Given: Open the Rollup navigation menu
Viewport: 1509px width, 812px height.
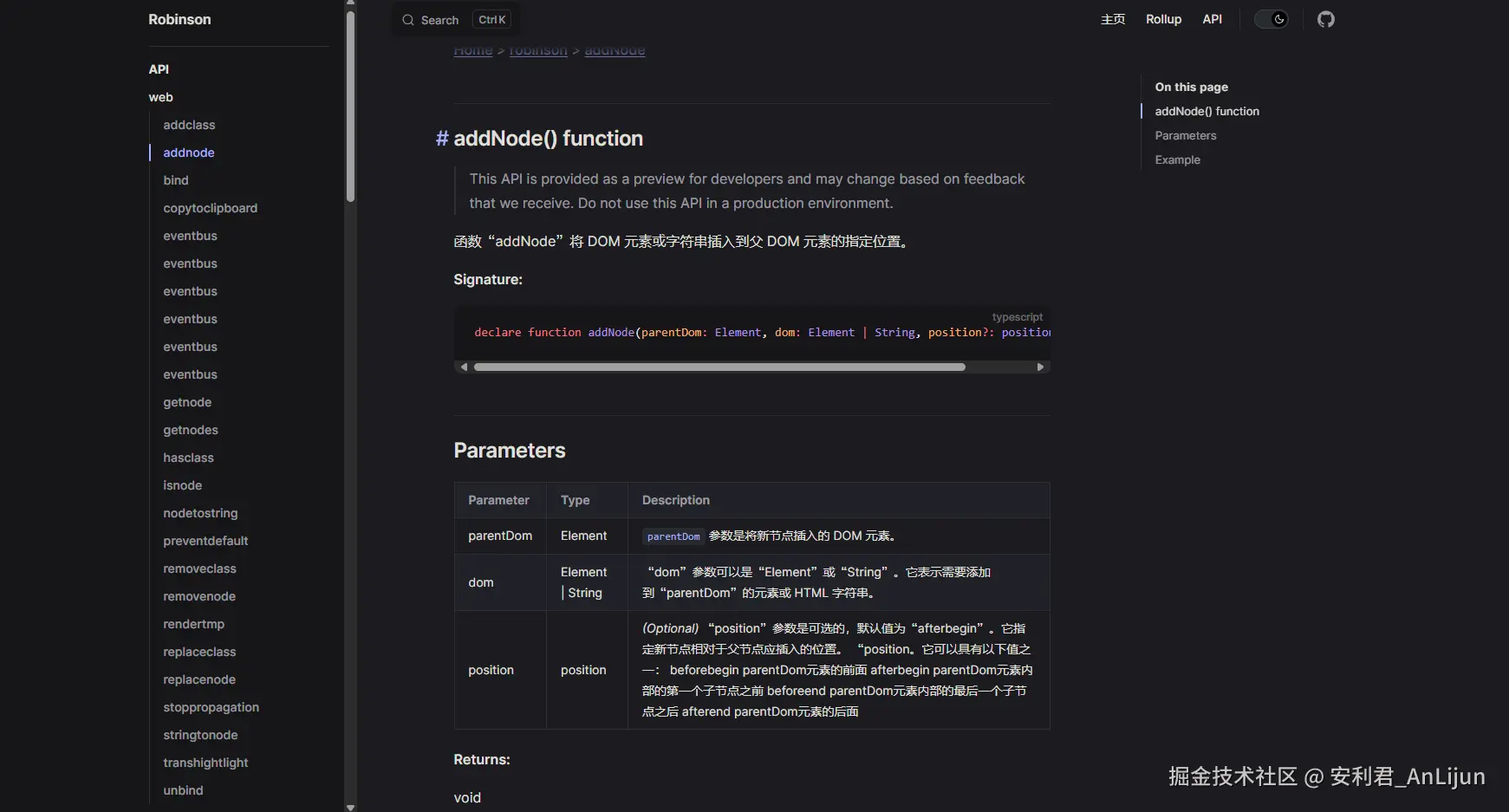Looking at the screenshot, I should [x=1163, y=19].
